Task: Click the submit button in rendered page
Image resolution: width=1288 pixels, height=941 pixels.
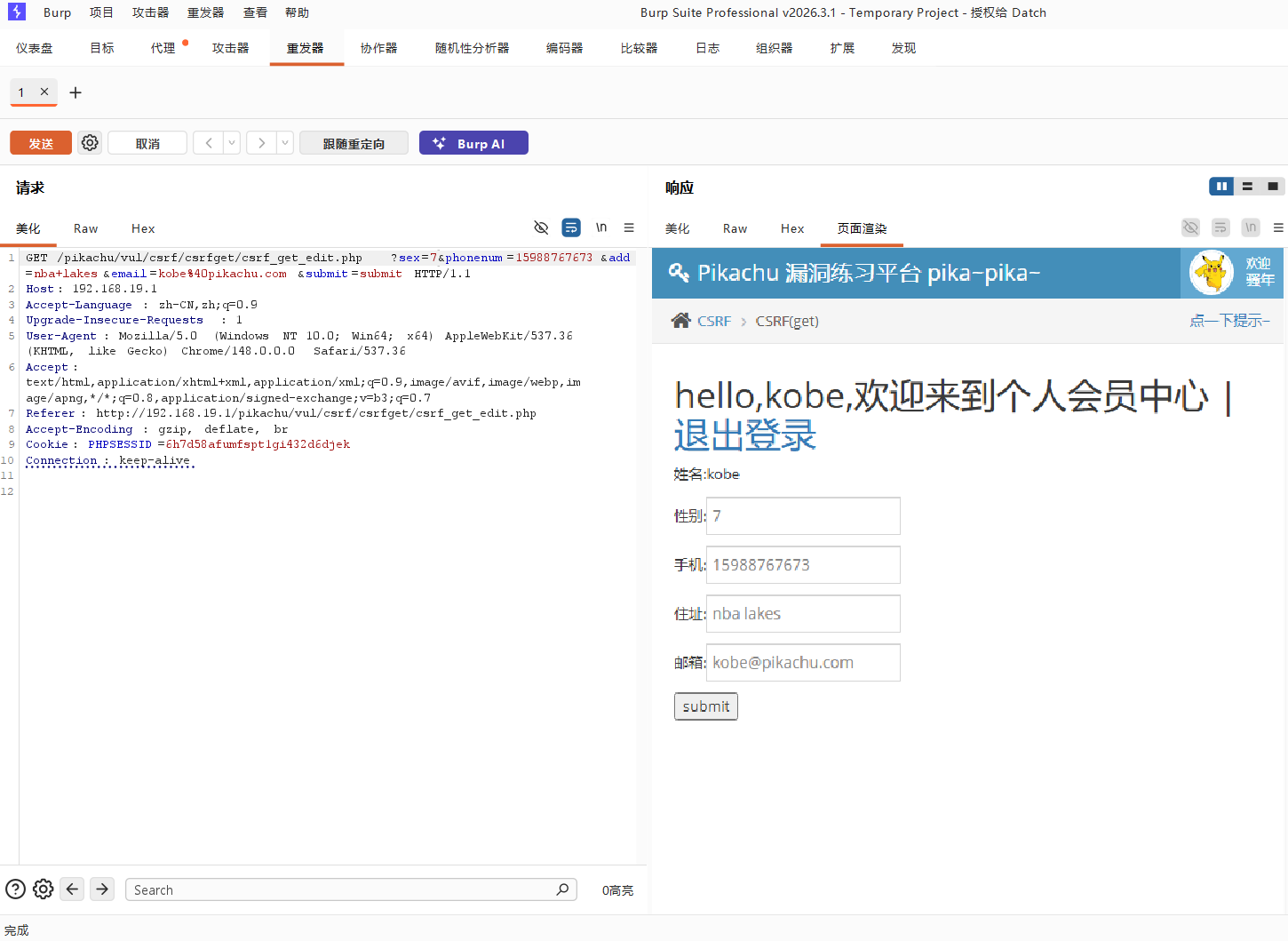Action: [x=706, y=706]
